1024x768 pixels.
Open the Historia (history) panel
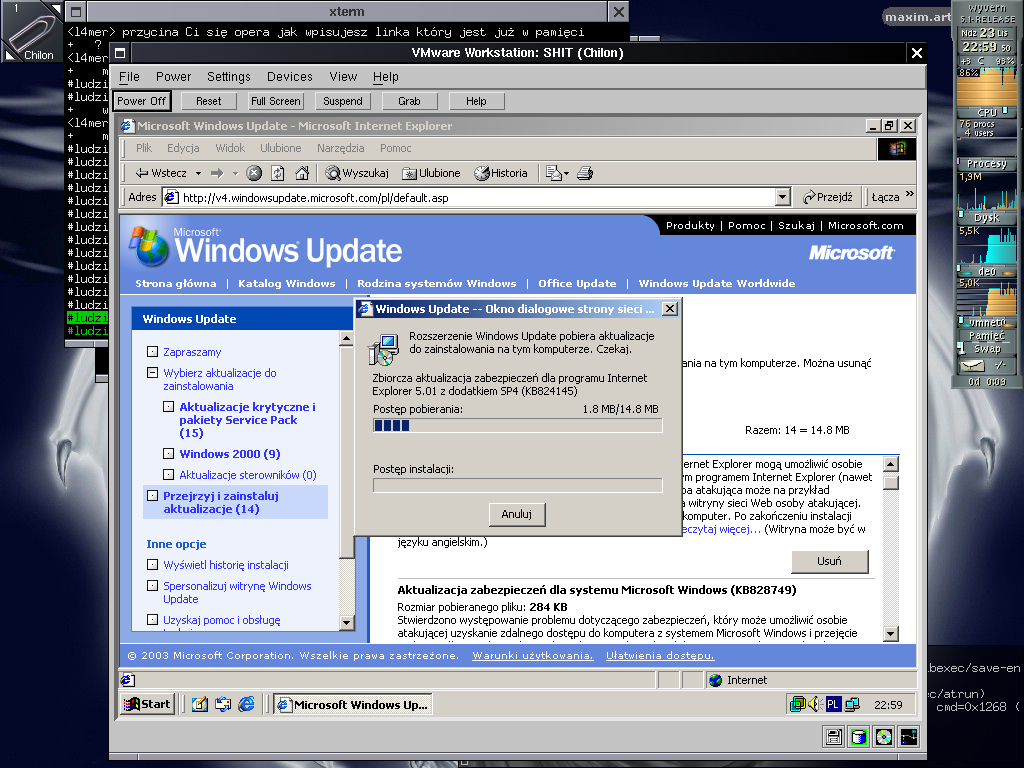pyautogui.click(x=501, y=173)
